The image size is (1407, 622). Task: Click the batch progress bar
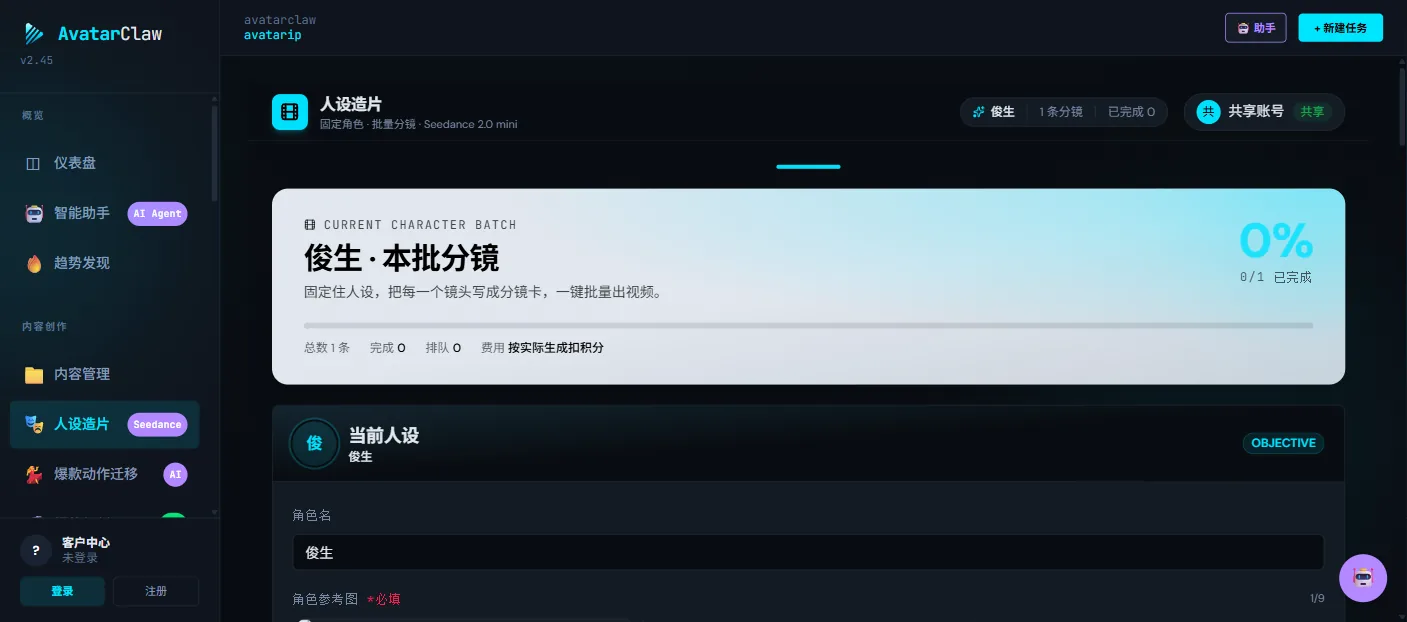(x=808, y=325)
